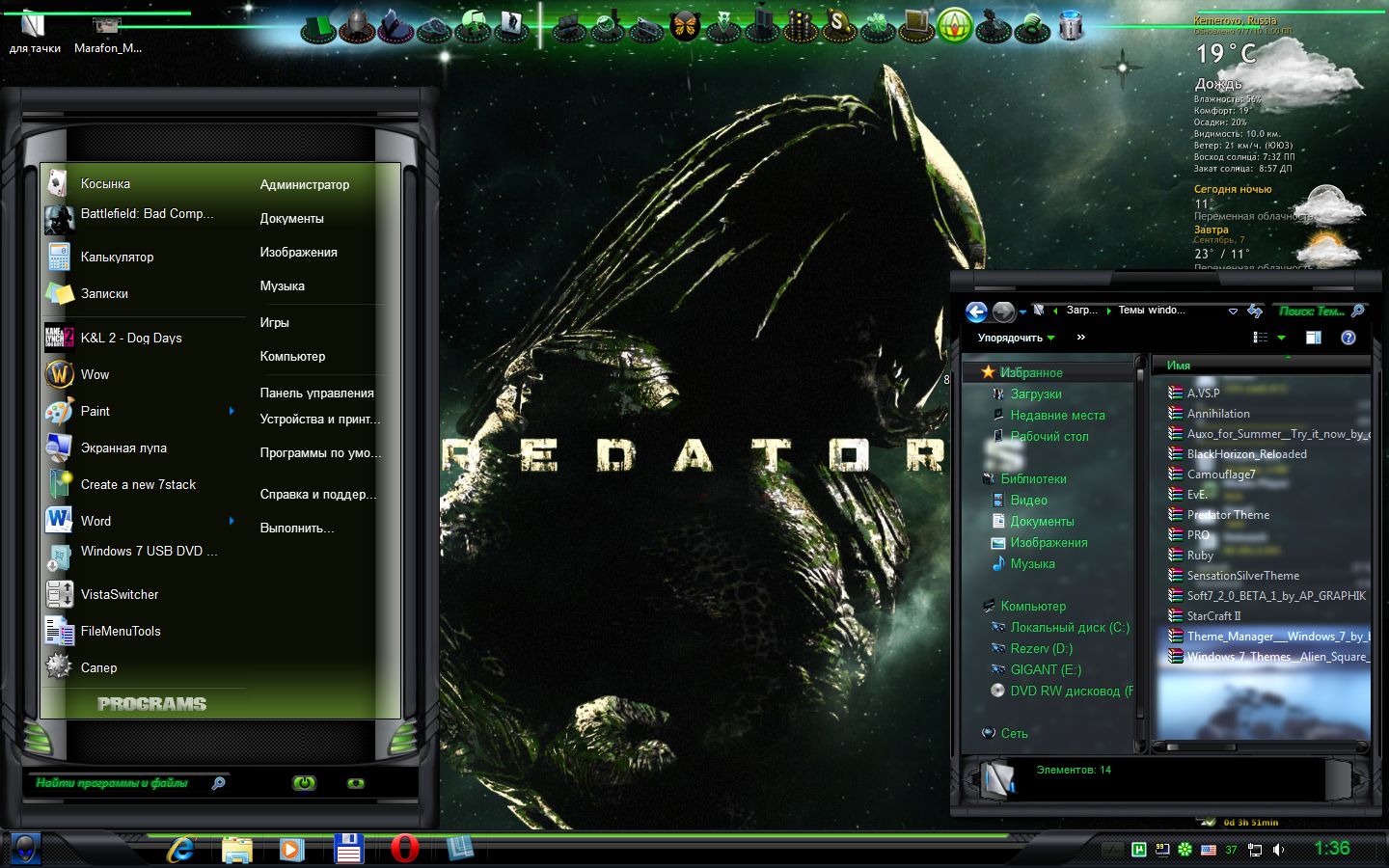
Task: Click the Explorer back arrow button
Action: pos(976,312)
